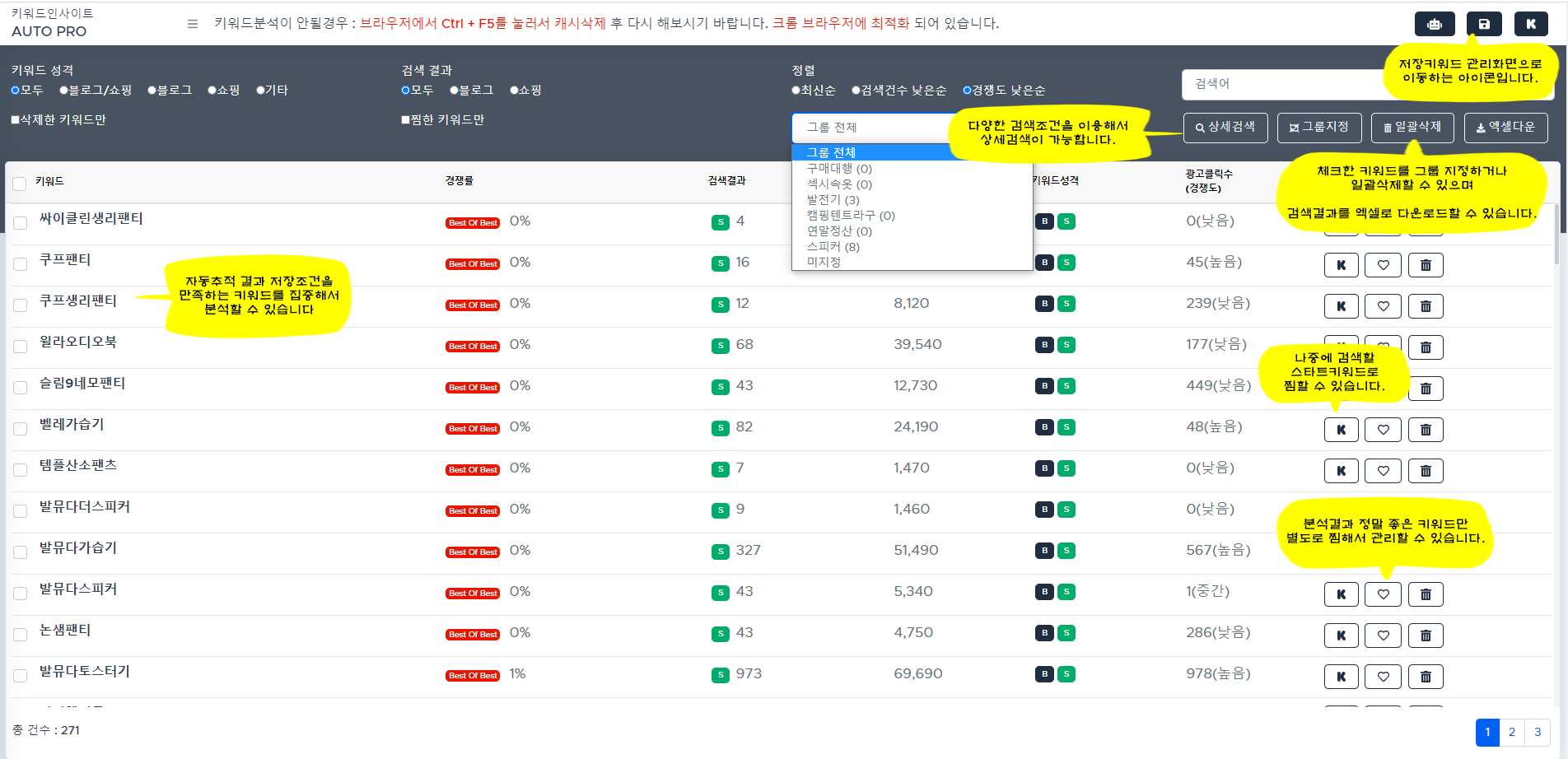The image size is (1568, 759).
Task: Click the K icon in top header
Action: 1530,24
